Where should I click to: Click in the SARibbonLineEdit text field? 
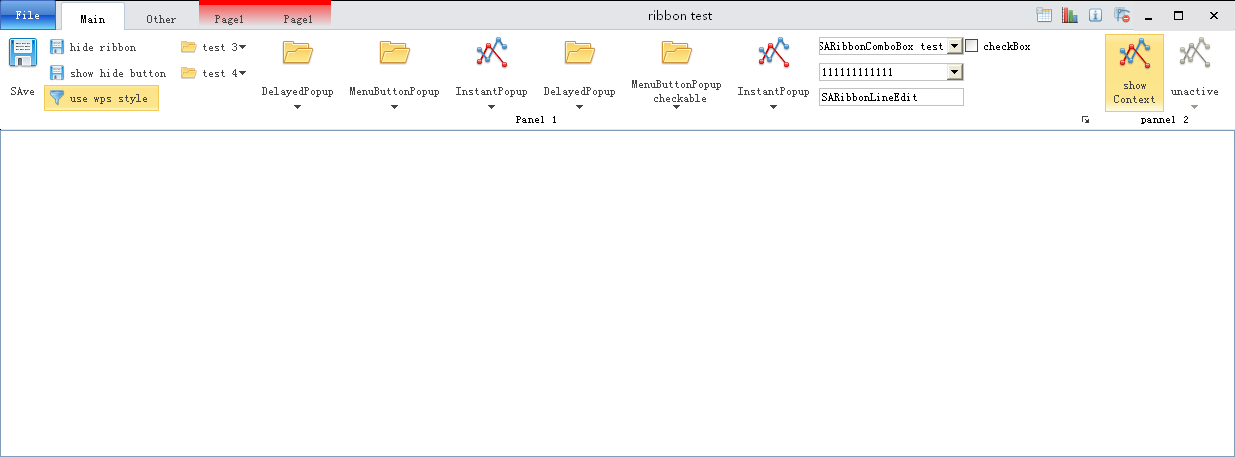[890, 97]
